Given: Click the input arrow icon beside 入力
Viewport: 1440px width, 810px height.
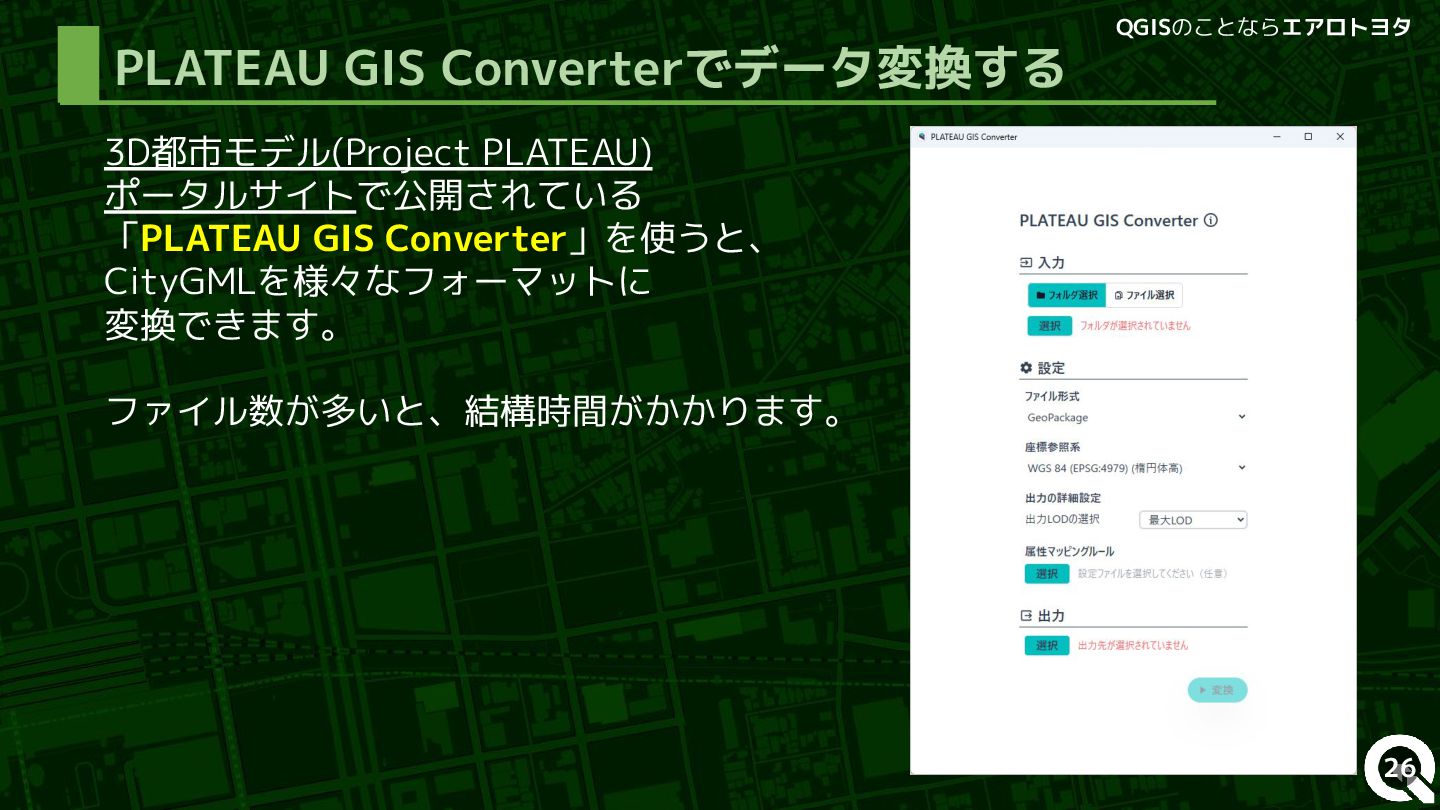Looking at the screenshot, I should tap(1026, 263).
